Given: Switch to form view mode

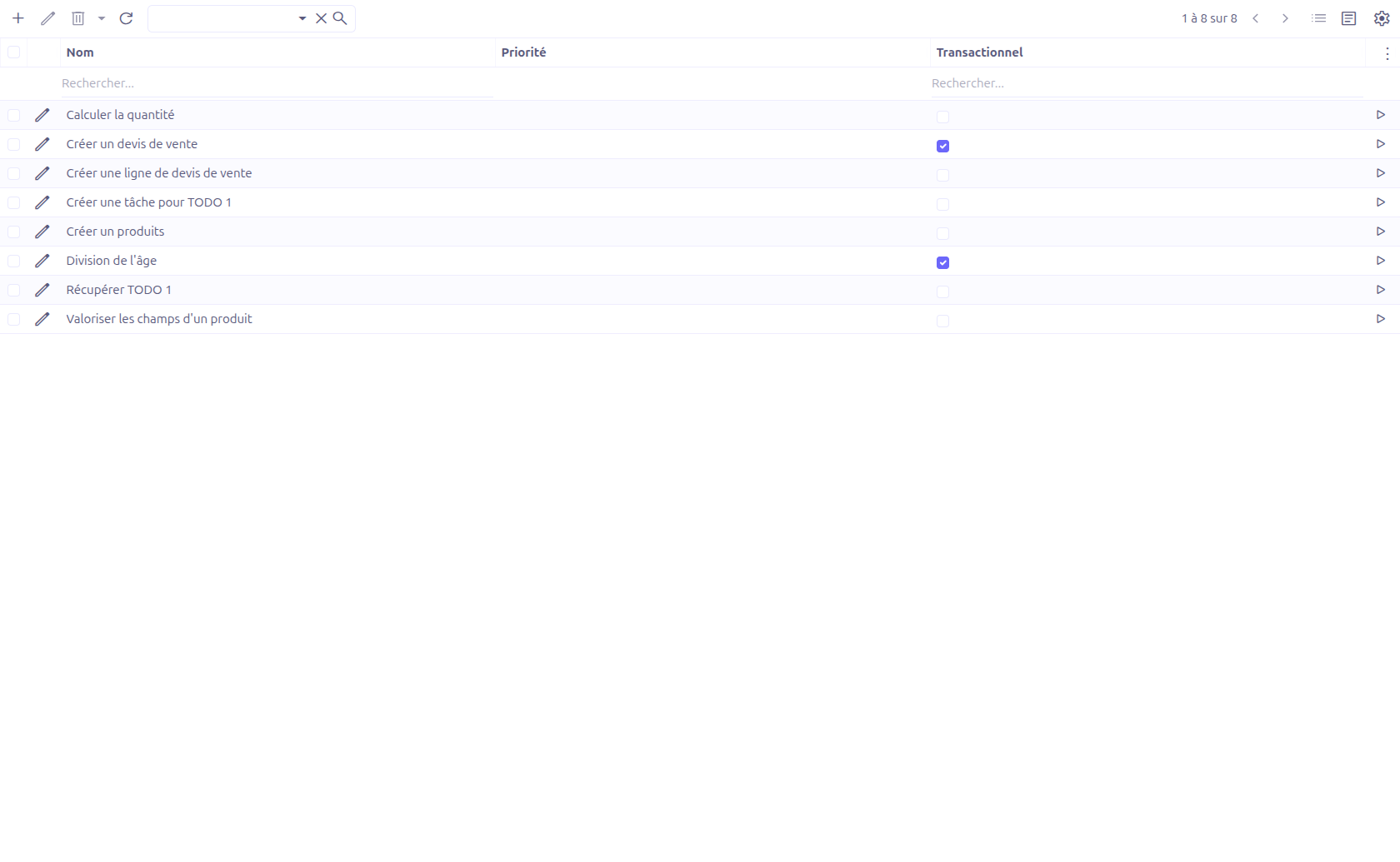Looking at the screenshot, I should pyautogui.click(x=1349, y=17).
